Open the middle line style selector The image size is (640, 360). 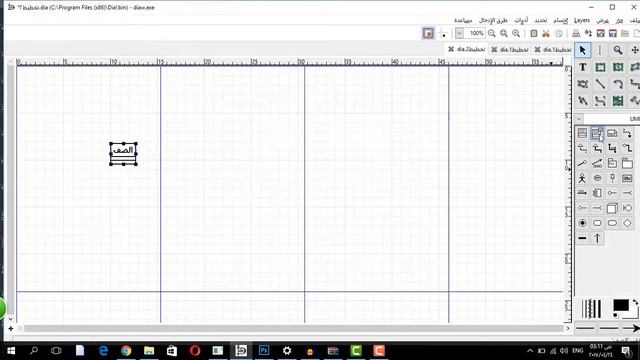click(x=609, y=328)
